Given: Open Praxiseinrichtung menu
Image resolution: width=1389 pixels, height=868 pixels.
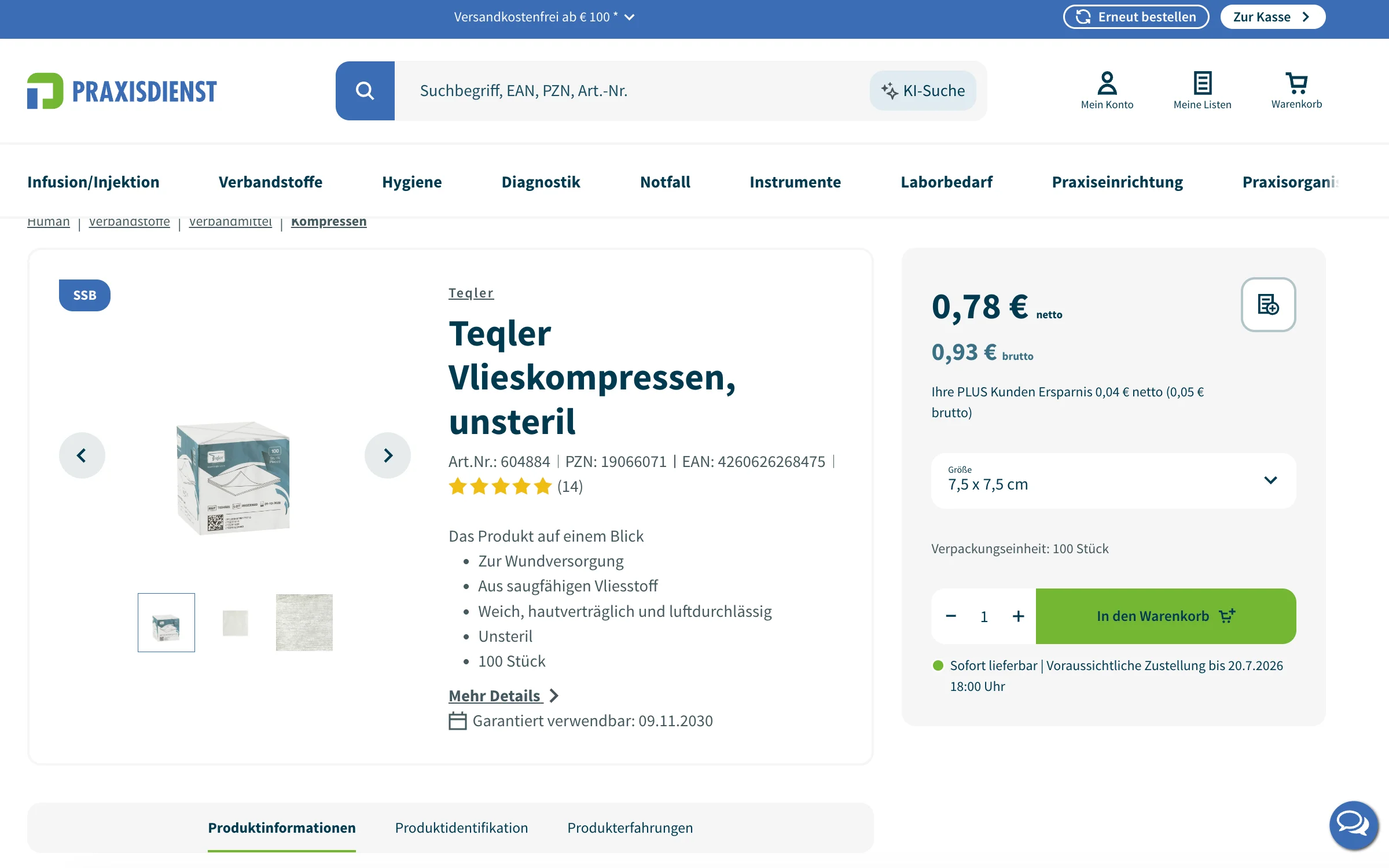Looking at the screenshot, I should (1117, 182).
